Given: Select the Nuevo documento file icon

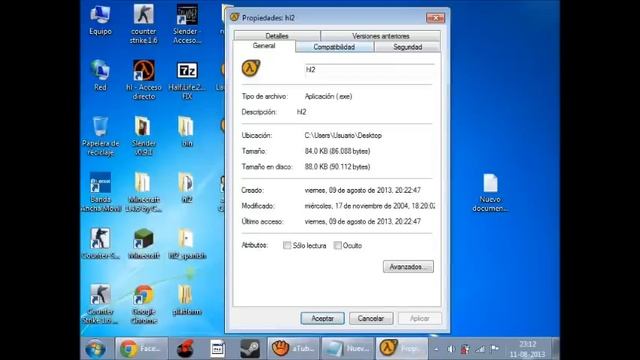Looking at the screenshot, I should tap(490, 193).
